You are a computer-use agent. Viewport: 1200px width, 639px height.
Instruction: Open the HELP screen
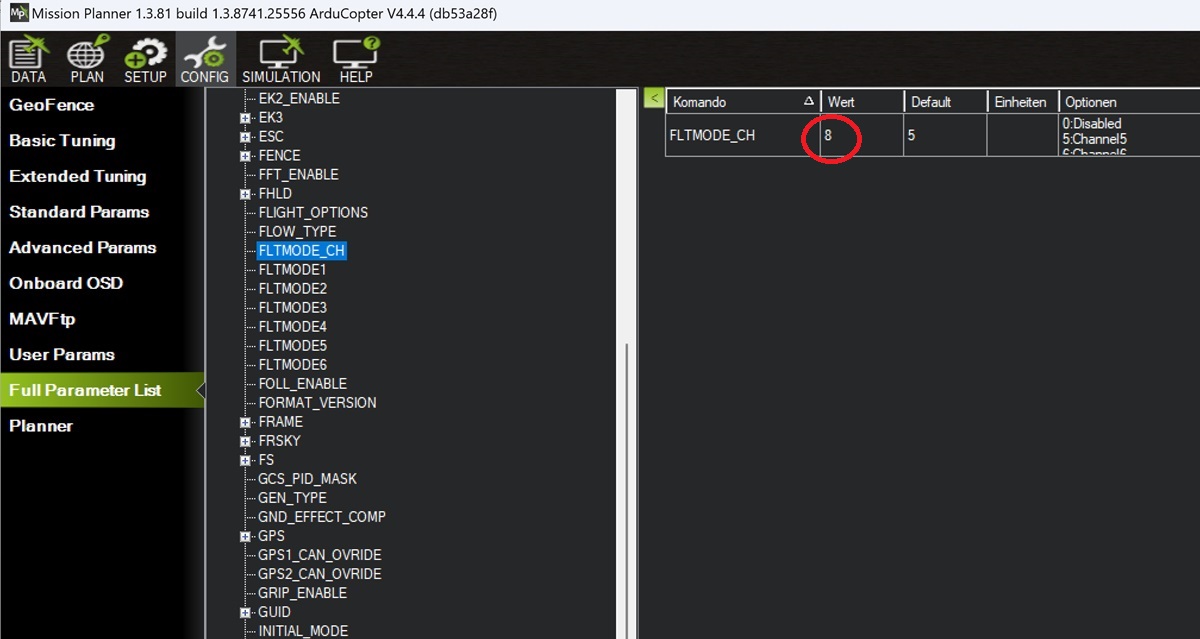coord(356,60)
